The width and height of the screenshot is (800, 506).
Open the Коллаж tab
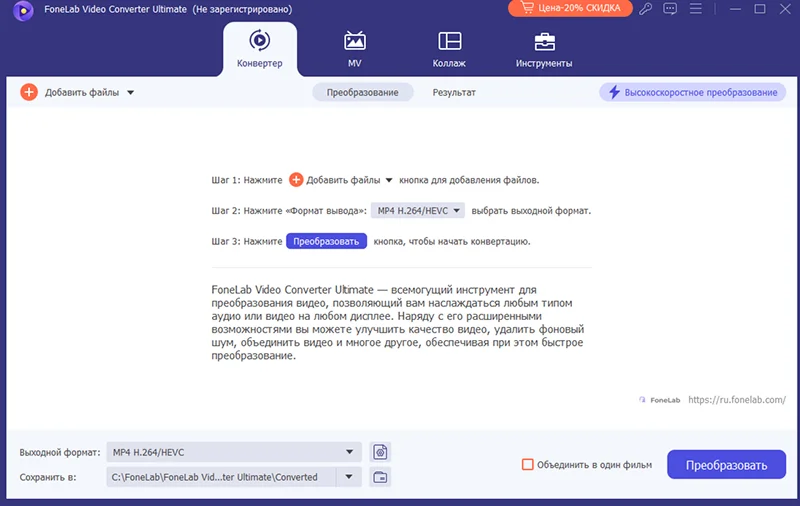tap(449, 49)
